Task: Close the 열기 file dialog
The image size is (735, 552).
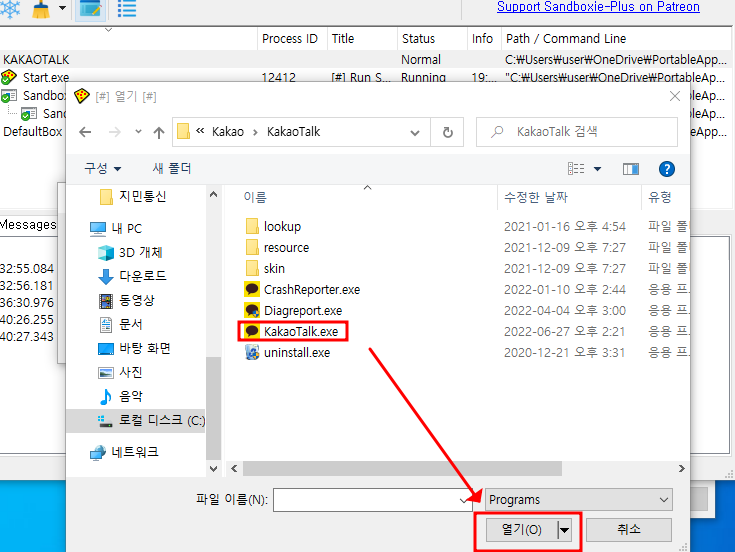Action: [x=675, y=96]
